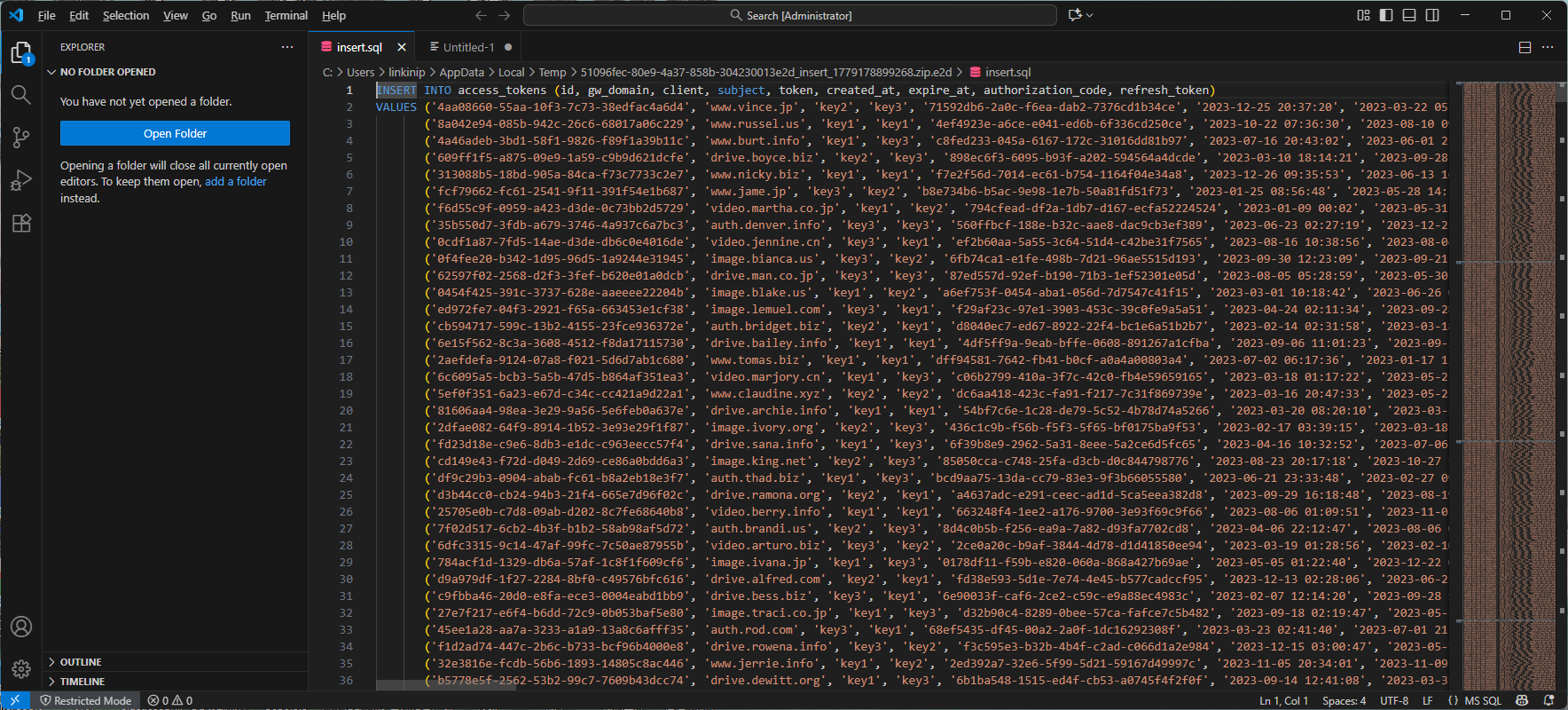Click the Temp breadcrumb segment
Screen dimensions: 1568x710
pos(553,72)
